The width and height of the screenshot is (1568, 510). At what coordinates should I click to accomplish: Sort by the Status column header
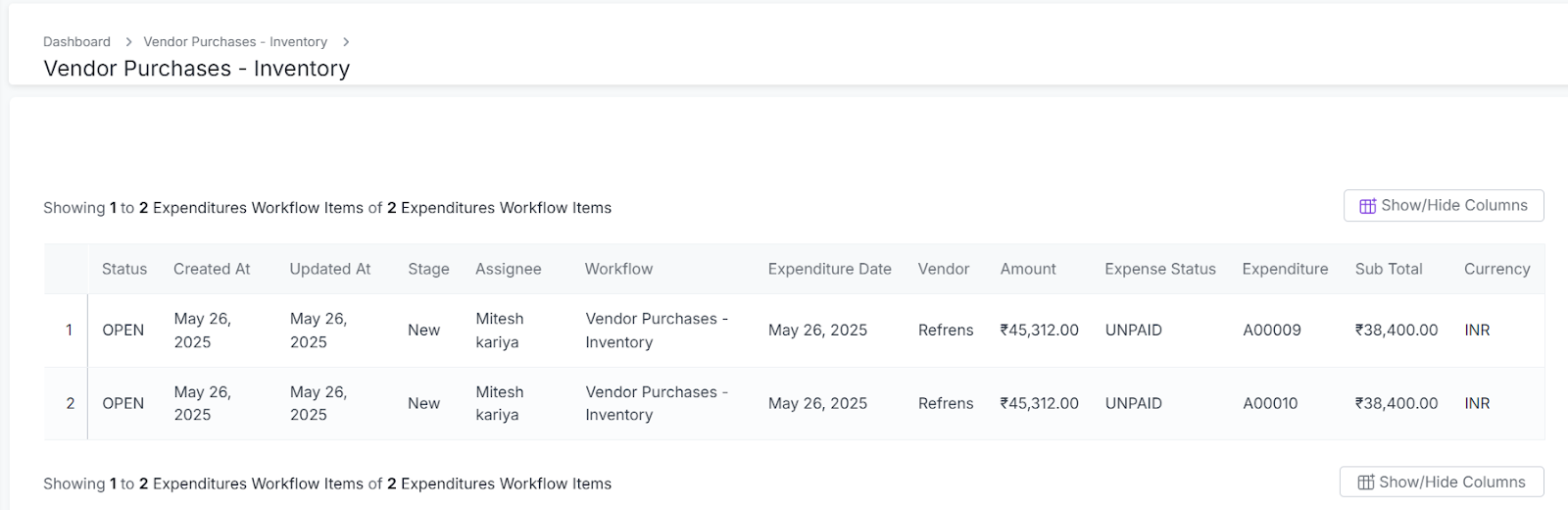point(124,269)
